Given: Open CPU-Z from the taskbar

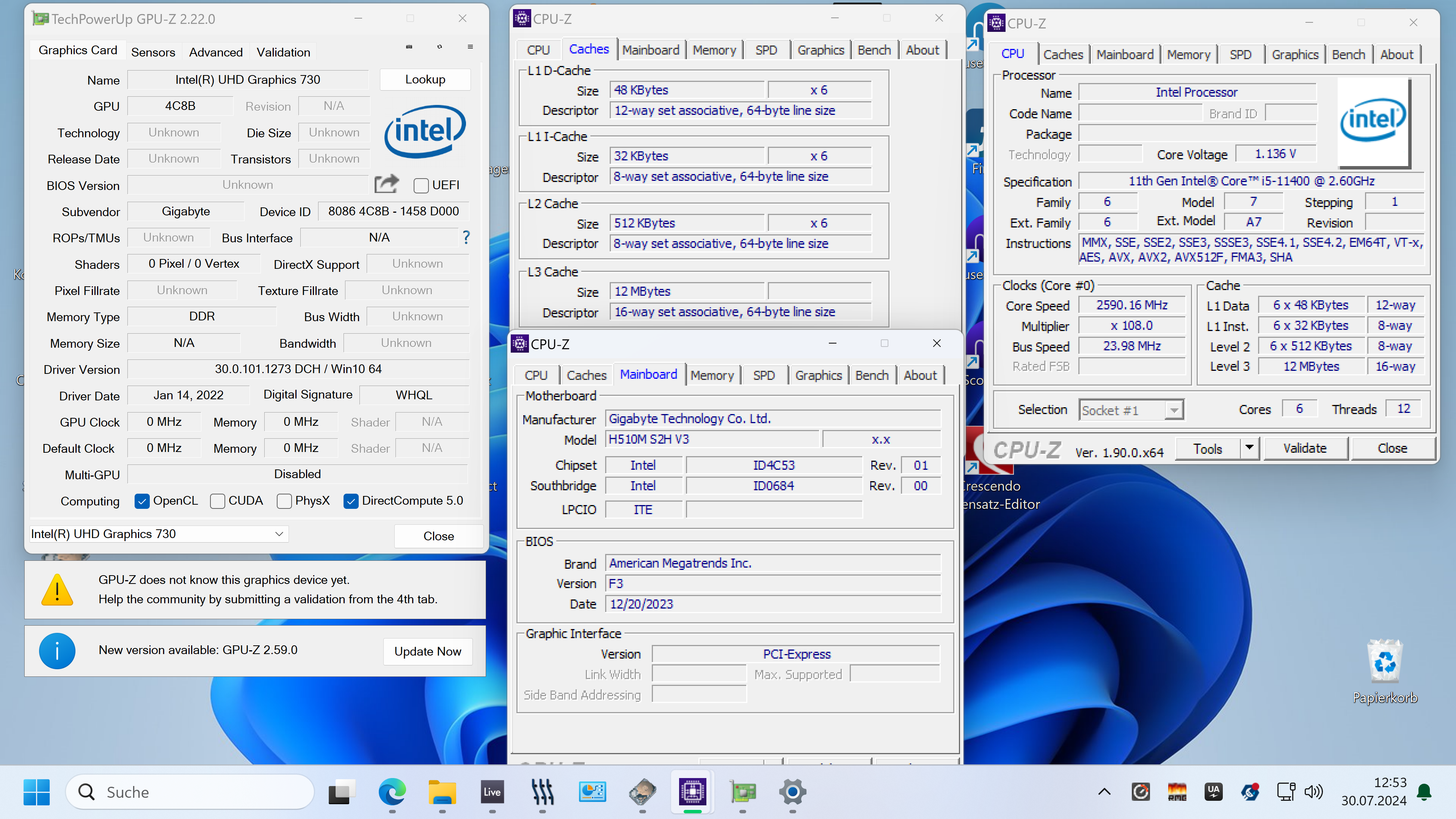Looking at the screenshot, I should [x=692, y=792].
